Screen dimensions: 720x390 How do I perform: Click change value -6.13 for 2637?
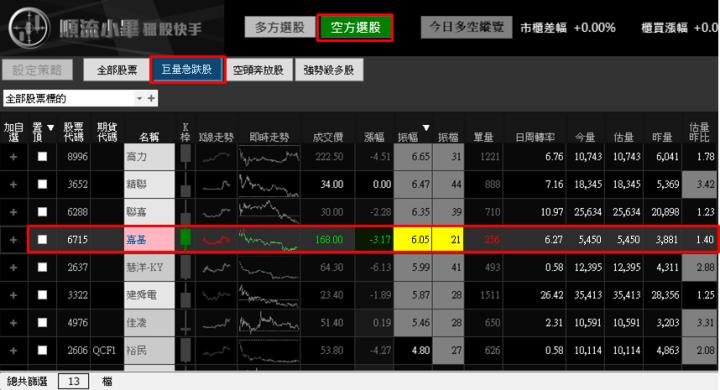[380, 267]
